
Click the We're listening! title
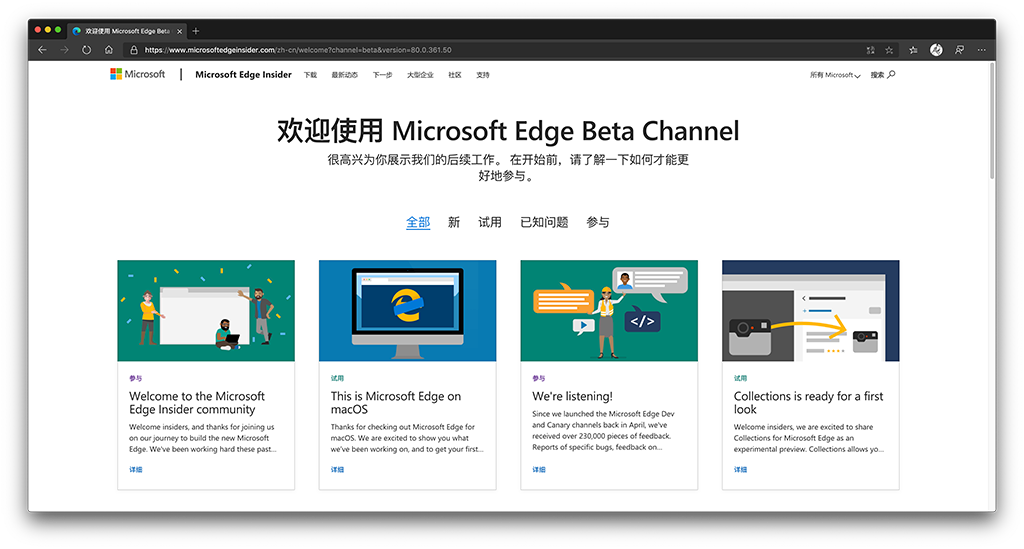572,396
